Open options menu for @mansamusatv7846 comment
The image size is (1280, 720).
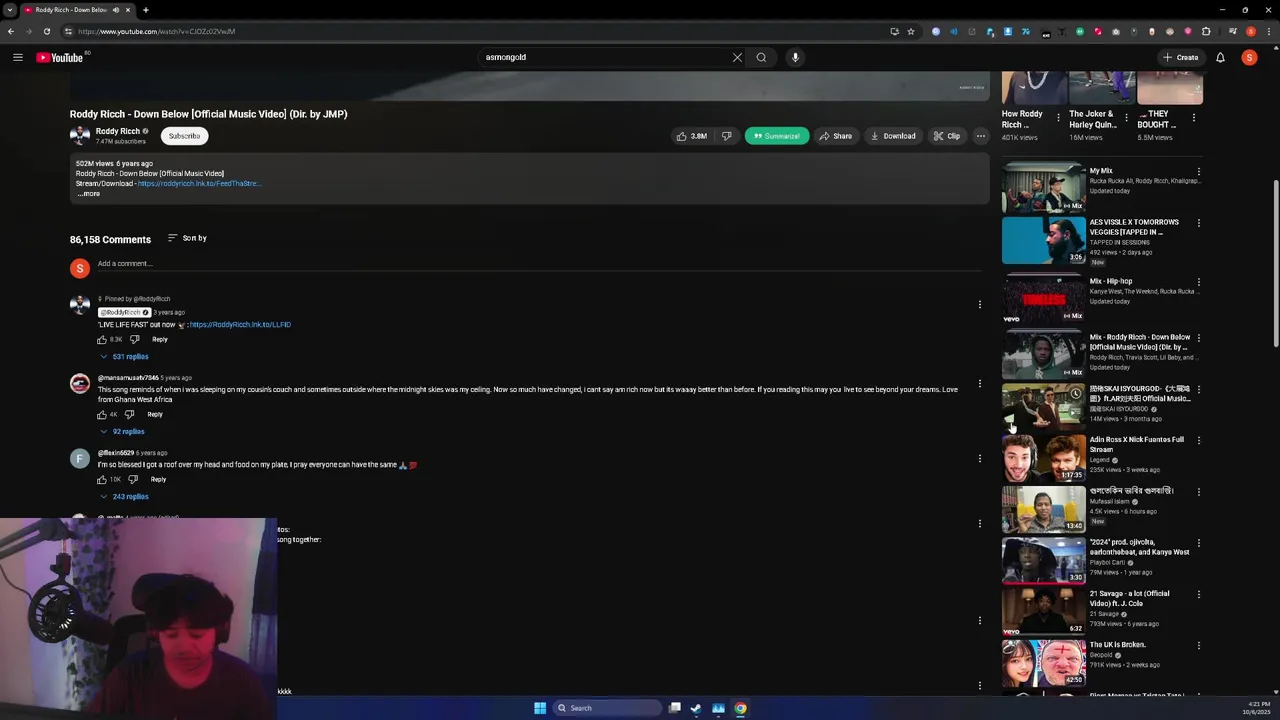980,383
